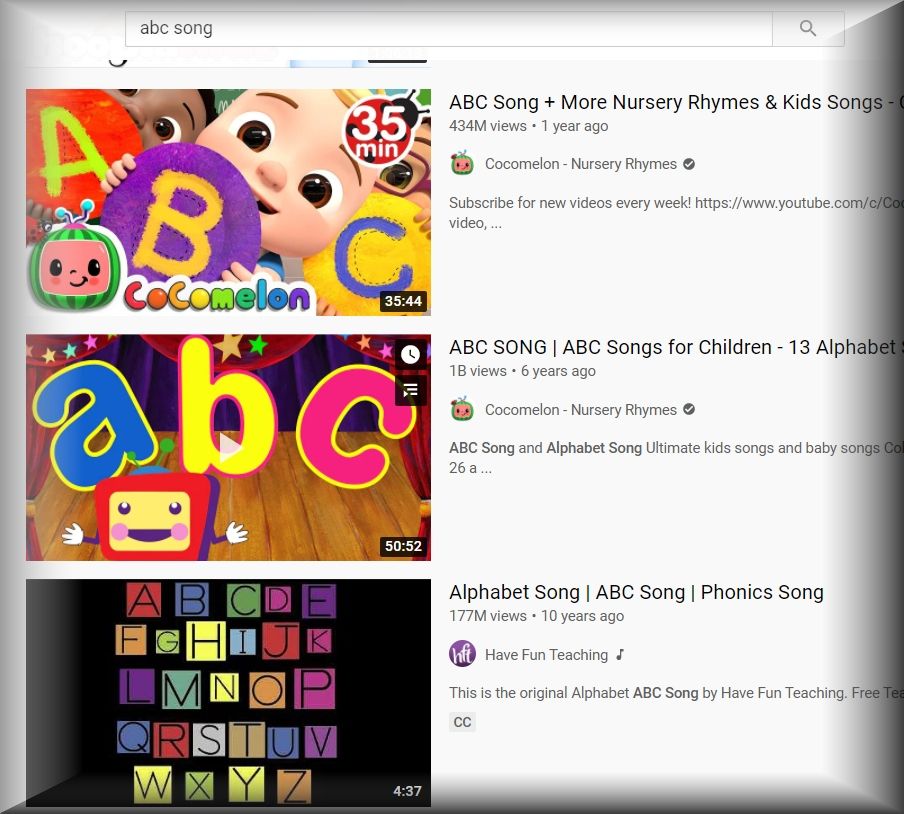Click the Watch Later clock icon

pos(410,354)
